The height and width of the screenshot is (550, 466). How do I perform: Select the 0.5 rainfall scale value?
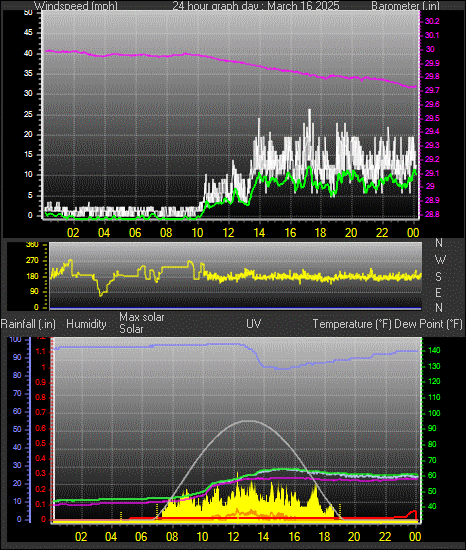pyautogui.click(x=41, y=443)
